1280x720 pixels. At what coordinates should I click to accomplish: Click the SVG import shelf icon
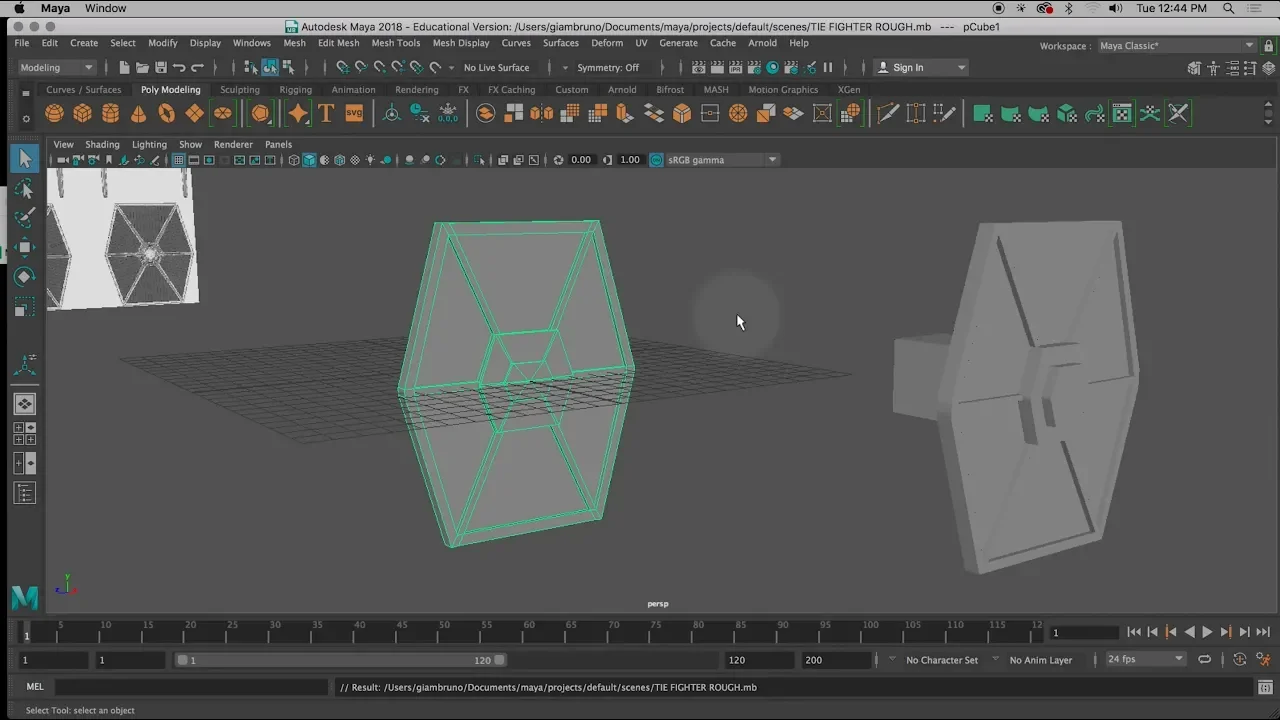pos(354,114)
